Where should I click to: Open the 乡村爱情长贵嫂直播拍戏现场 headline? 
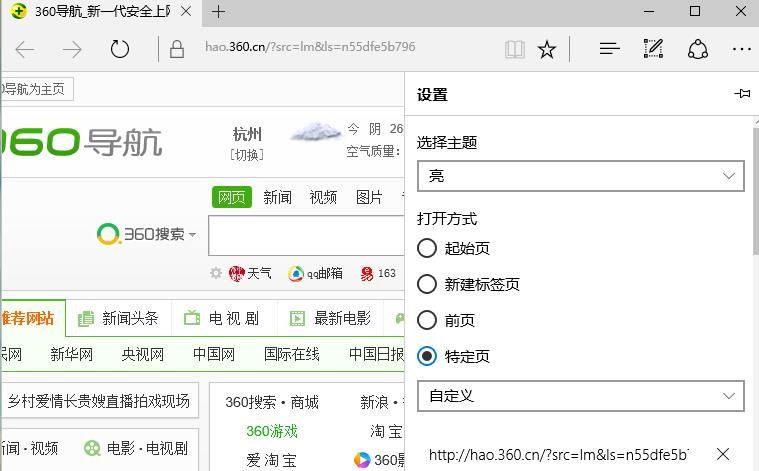(99, 401)
